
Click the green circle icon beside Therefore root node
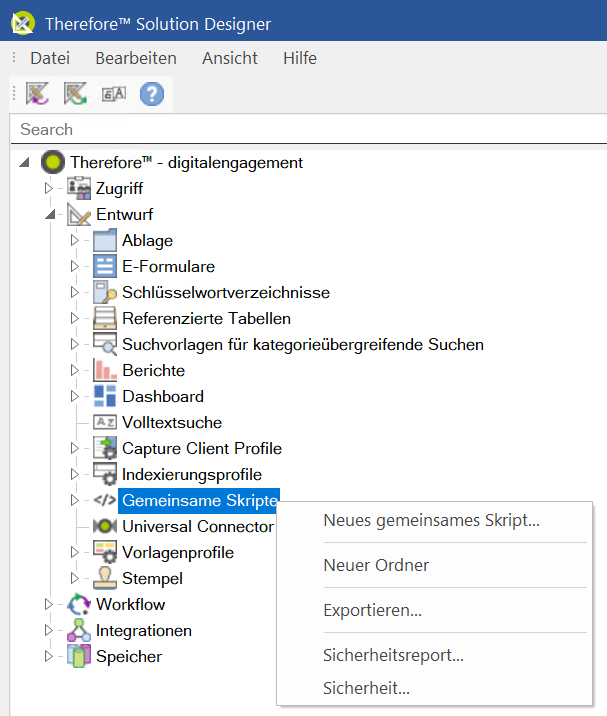tap(53, 162)
